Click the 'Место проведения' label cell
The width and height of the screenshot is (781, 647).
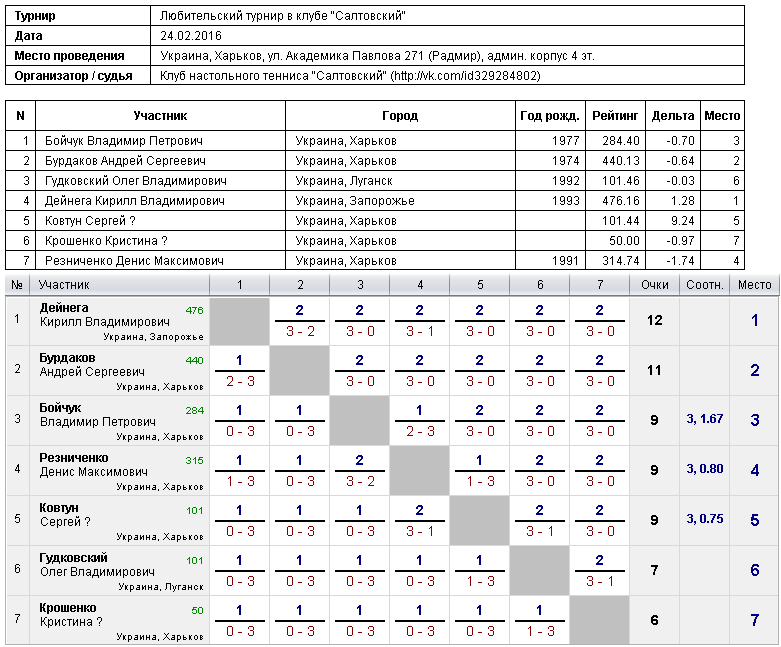click(78, 56)
